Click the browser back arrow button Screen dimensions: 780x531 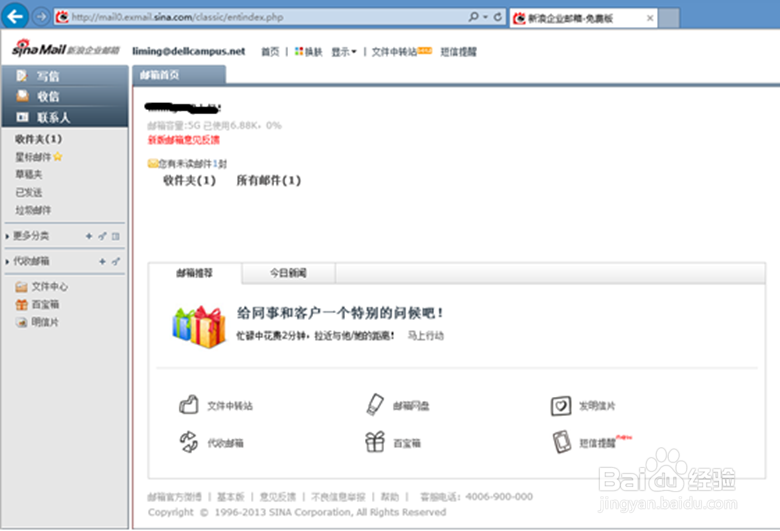(x=15, y=16)
